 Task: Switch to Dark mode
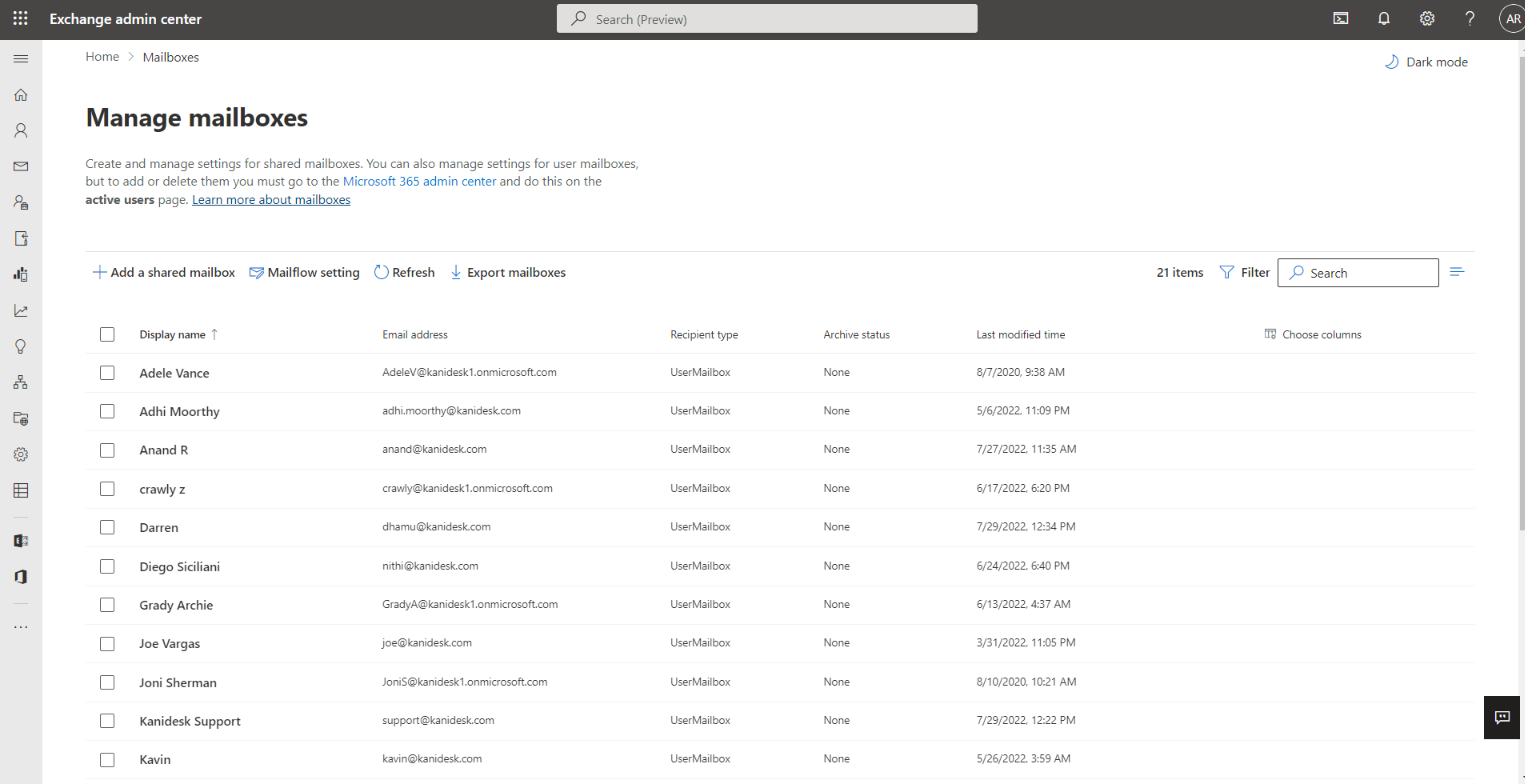point(1427,61)
